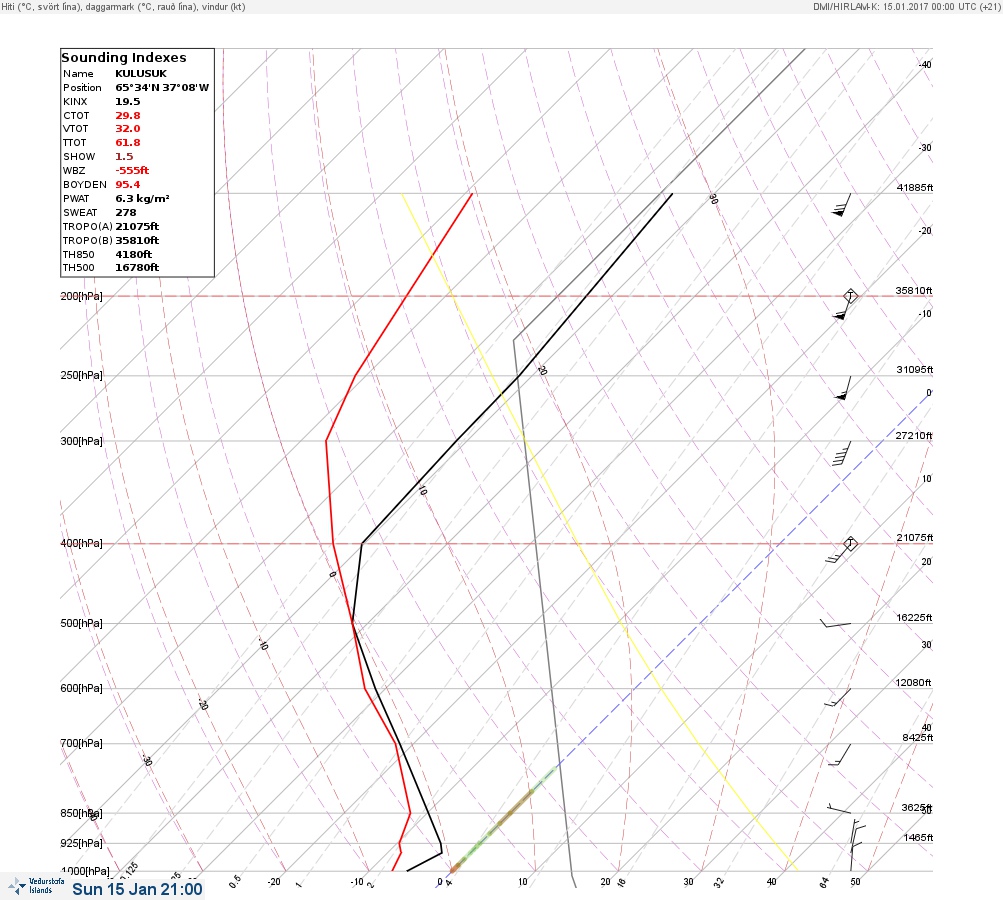Click the 31095ft height label
Viewport: 1003px width, 900px height.
[x=915, y=370]
